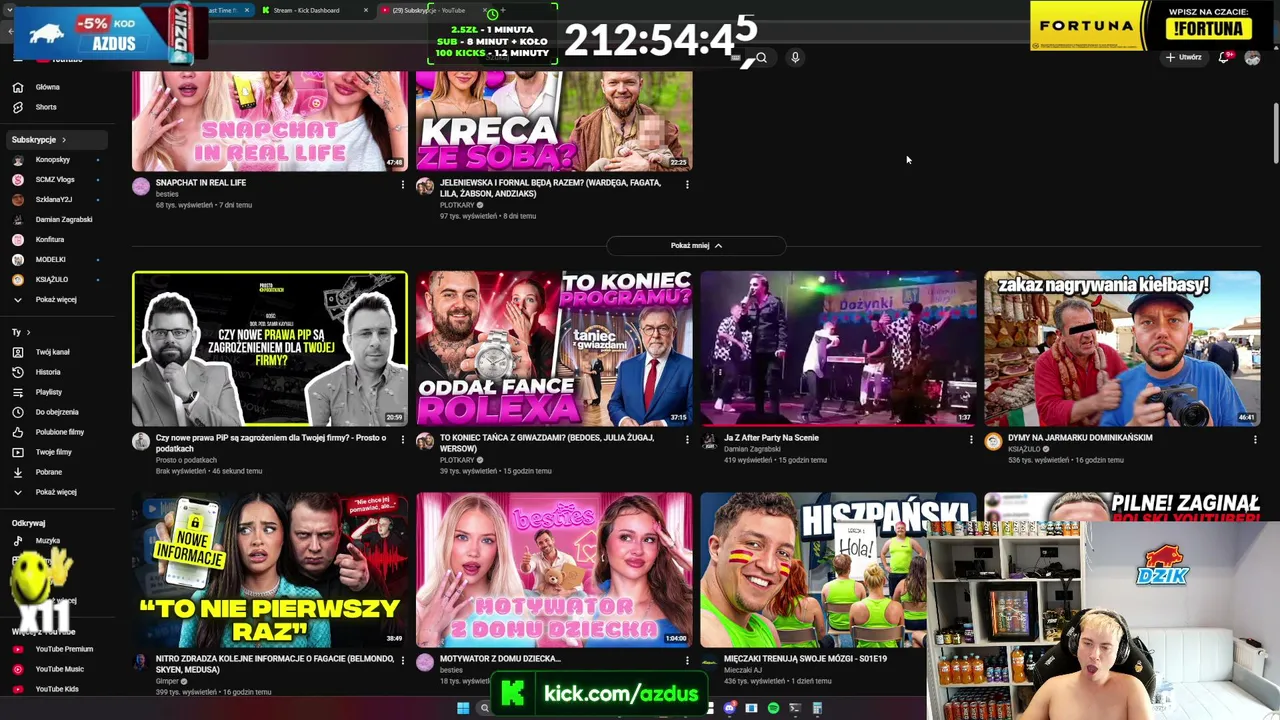The image size is (1280, 720).
Task: Open Spotify from the taskbar
Action: 773,708
